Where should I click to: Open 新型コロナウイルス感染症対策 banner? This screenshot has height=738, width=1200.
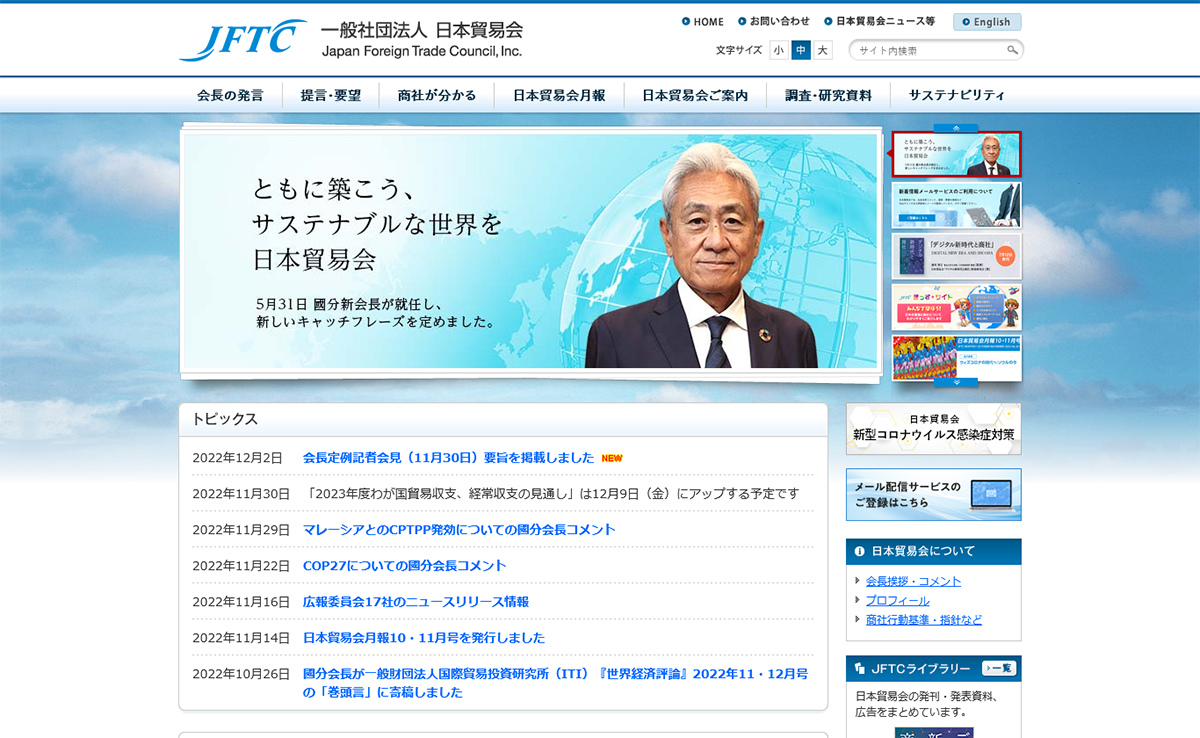tap(934, 429)
